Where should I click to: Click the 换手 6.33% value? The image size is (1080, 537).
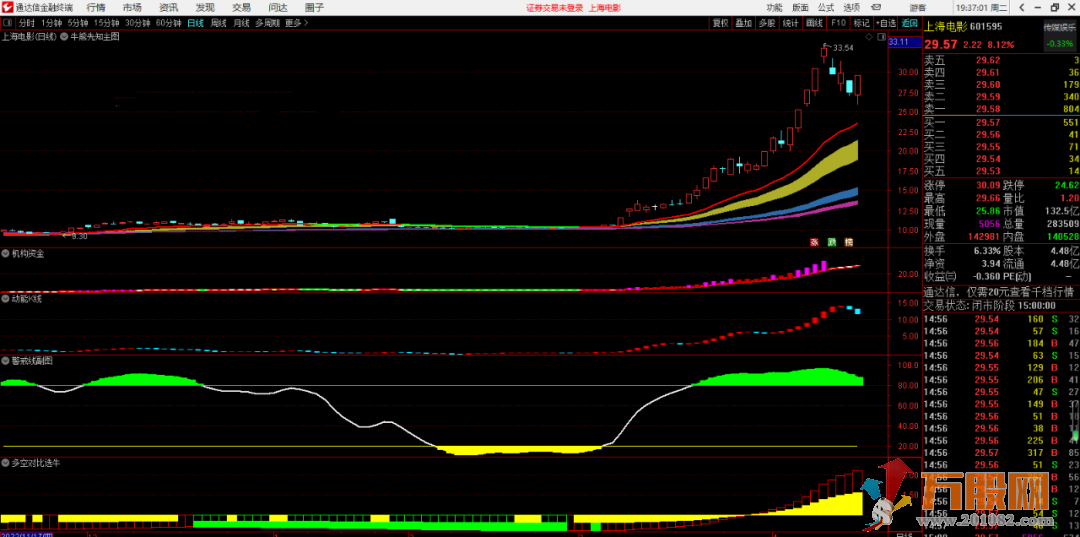(x=988, y=251)
